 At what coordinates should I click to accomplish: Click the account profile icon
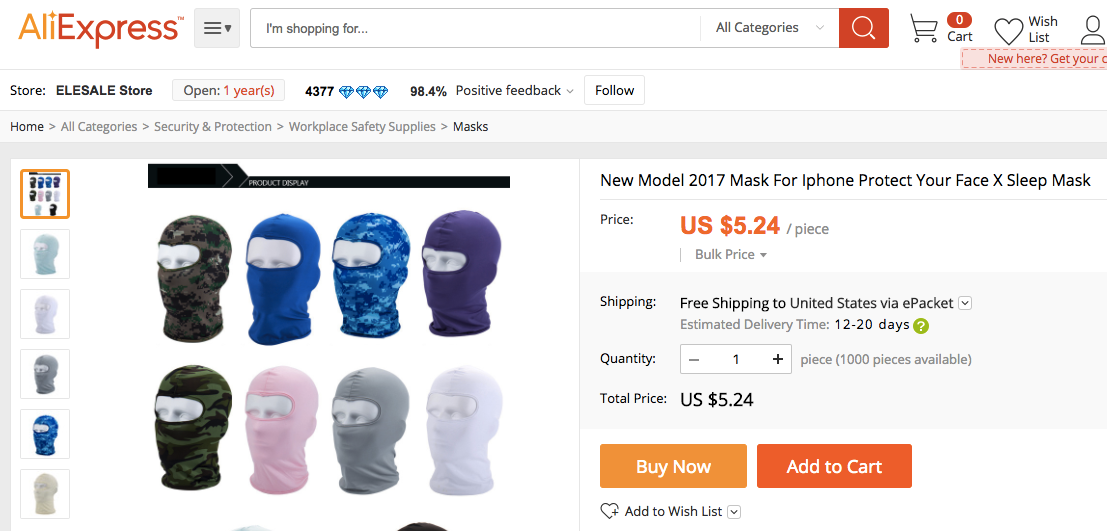[x=1094, y=30]
